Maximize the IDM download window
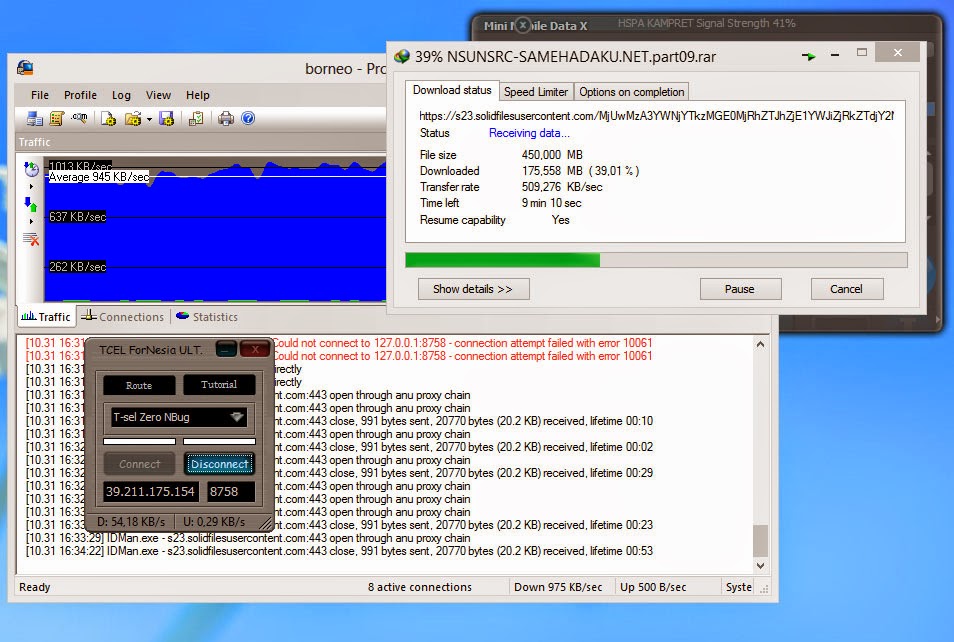954x642 pixels. point(862,53)
